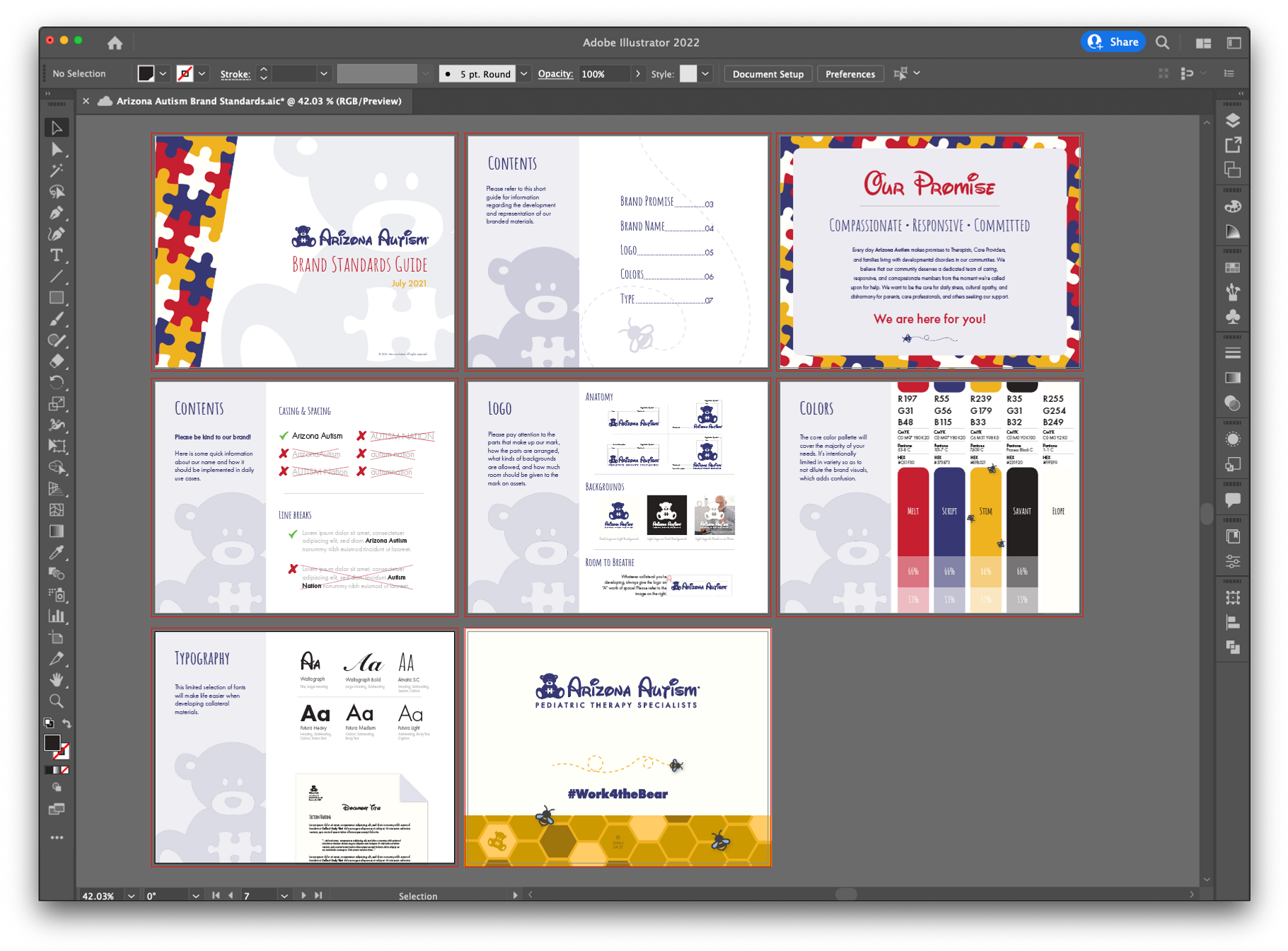Open artboard number dropdown
Viewport: 1288px width, 951px height.
(x=284, y=896)
